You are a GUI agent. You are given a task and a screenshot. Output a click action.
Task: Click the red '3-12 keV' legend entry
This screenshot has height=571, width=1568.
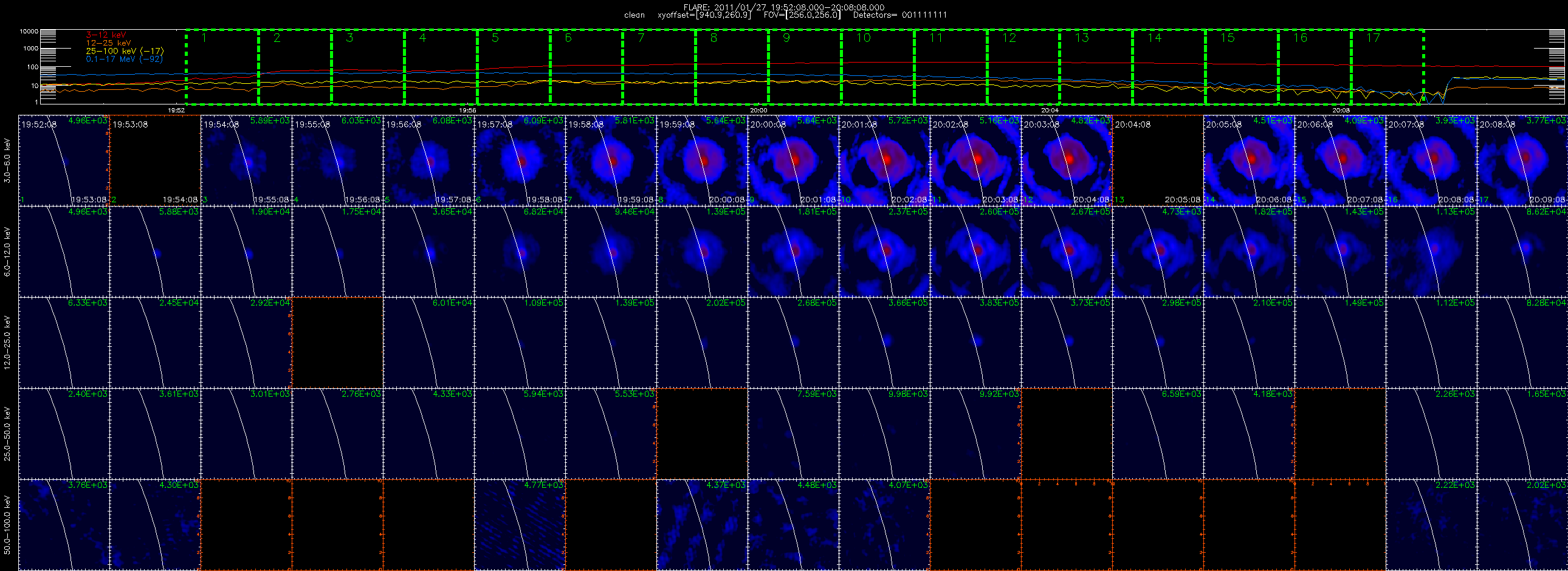(106, 35)
